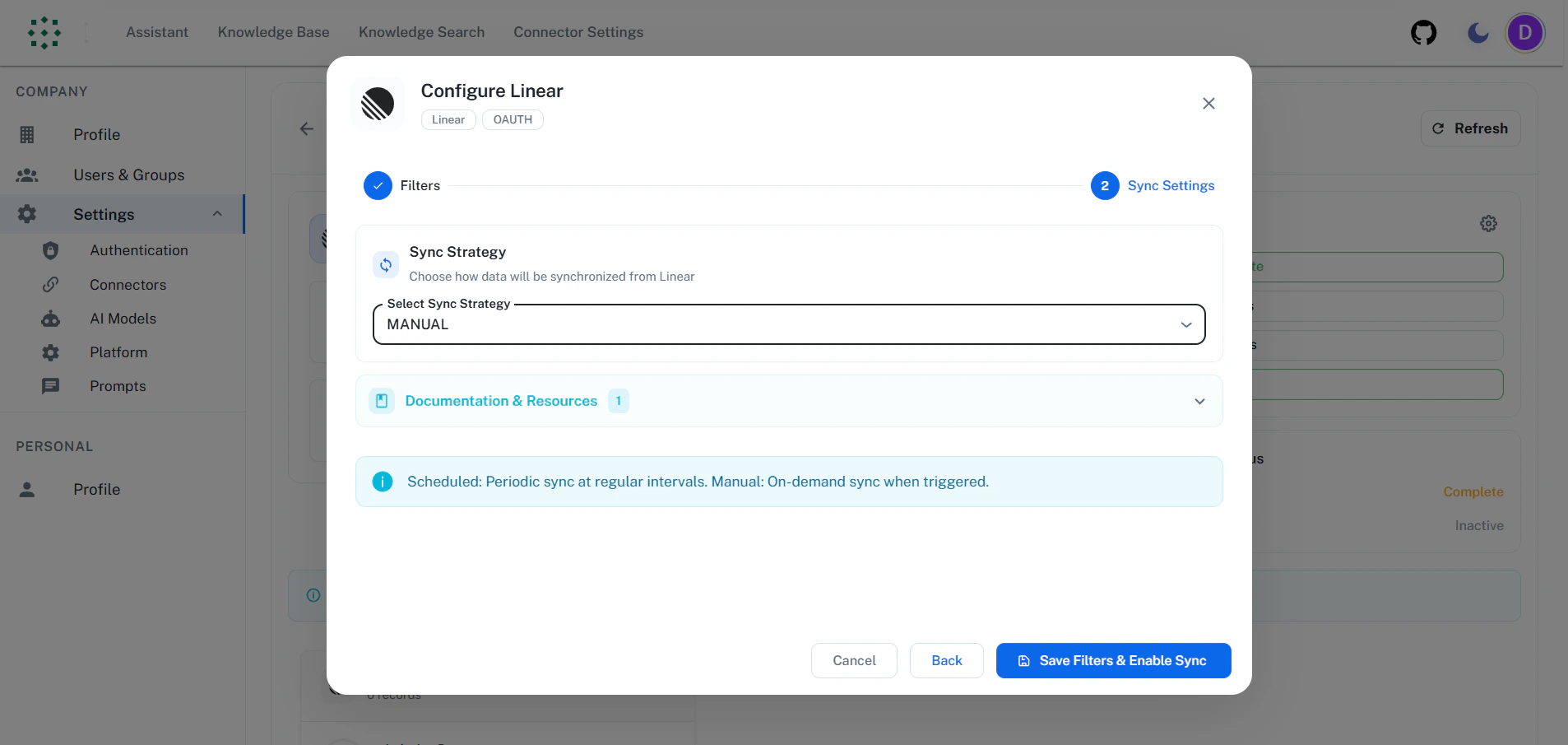Open Prompts via its chat icon
Image resolution: width=1568 pixels, height=745 pixels.
click(x=50, y=386)
